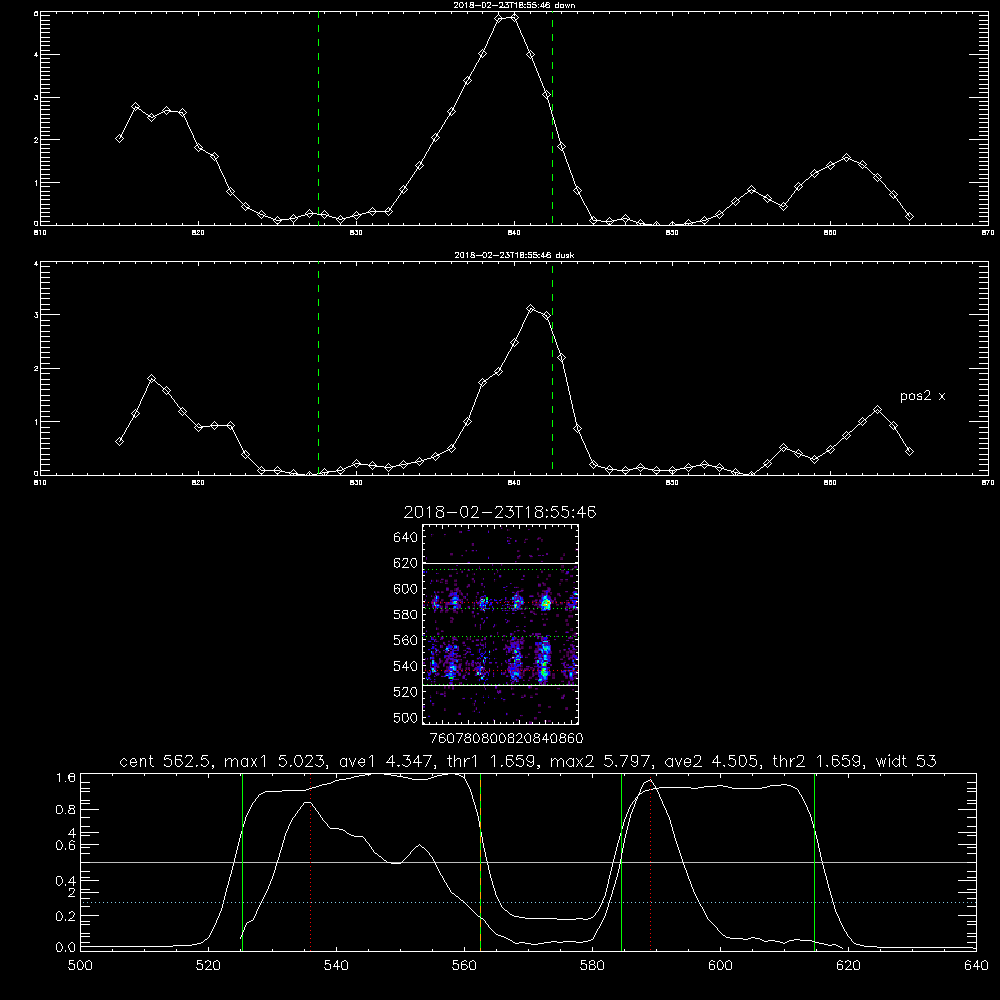The image size is (1000, 1000).
Task: Click the 'widt 53' value
Action: pyautogui.click(x=906, y=761)
